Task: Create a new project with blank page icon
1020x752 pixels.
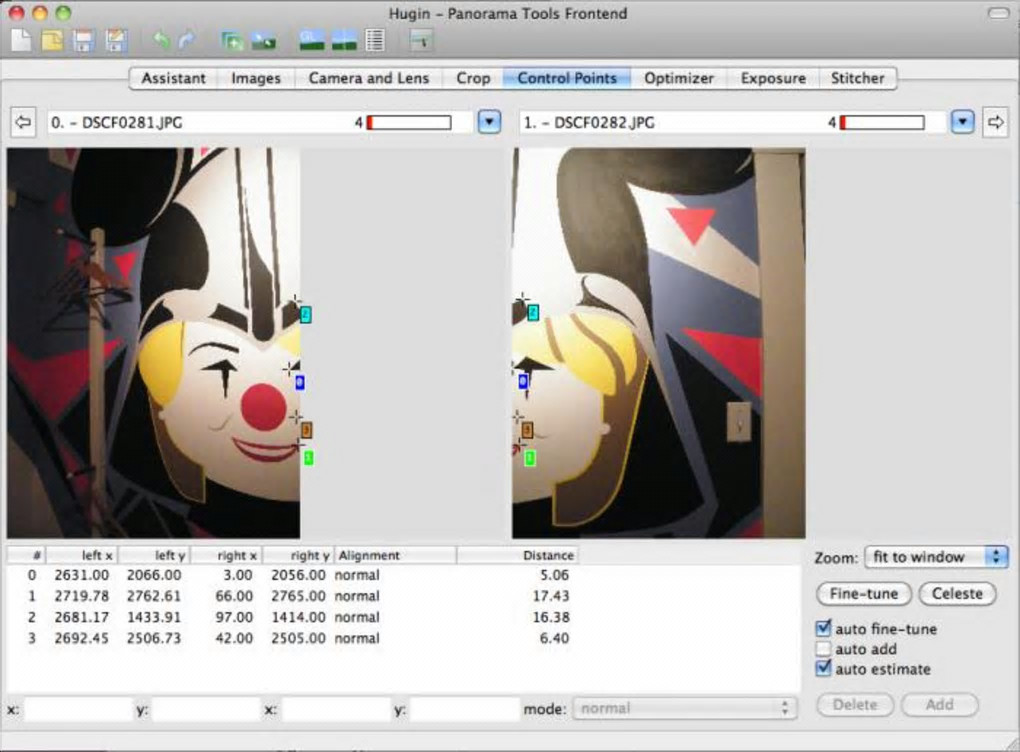Action: 21,40
